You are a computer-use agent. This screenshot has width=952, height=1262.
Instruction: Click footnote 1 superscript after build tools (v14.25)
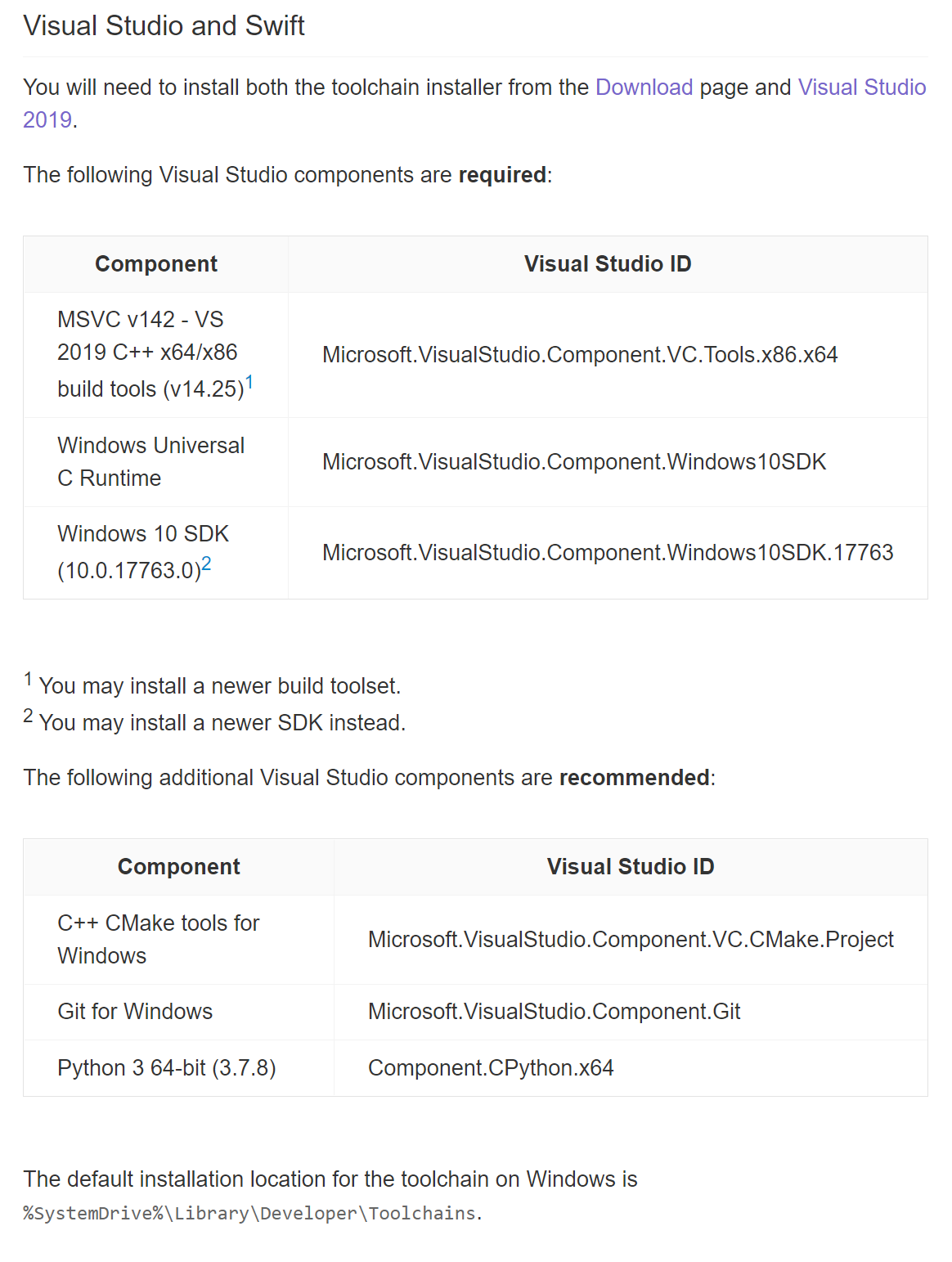[249, 382]
